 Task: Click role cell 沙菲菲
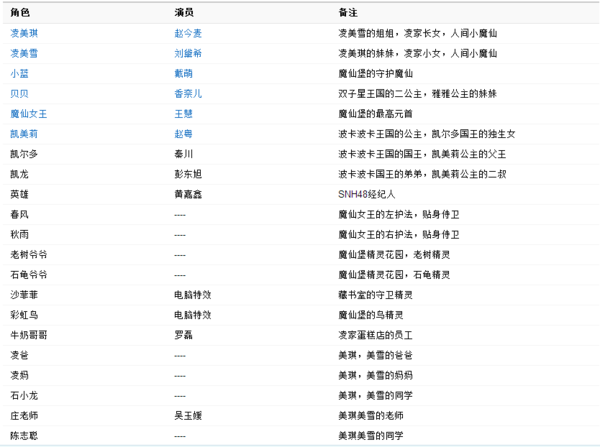24,295
